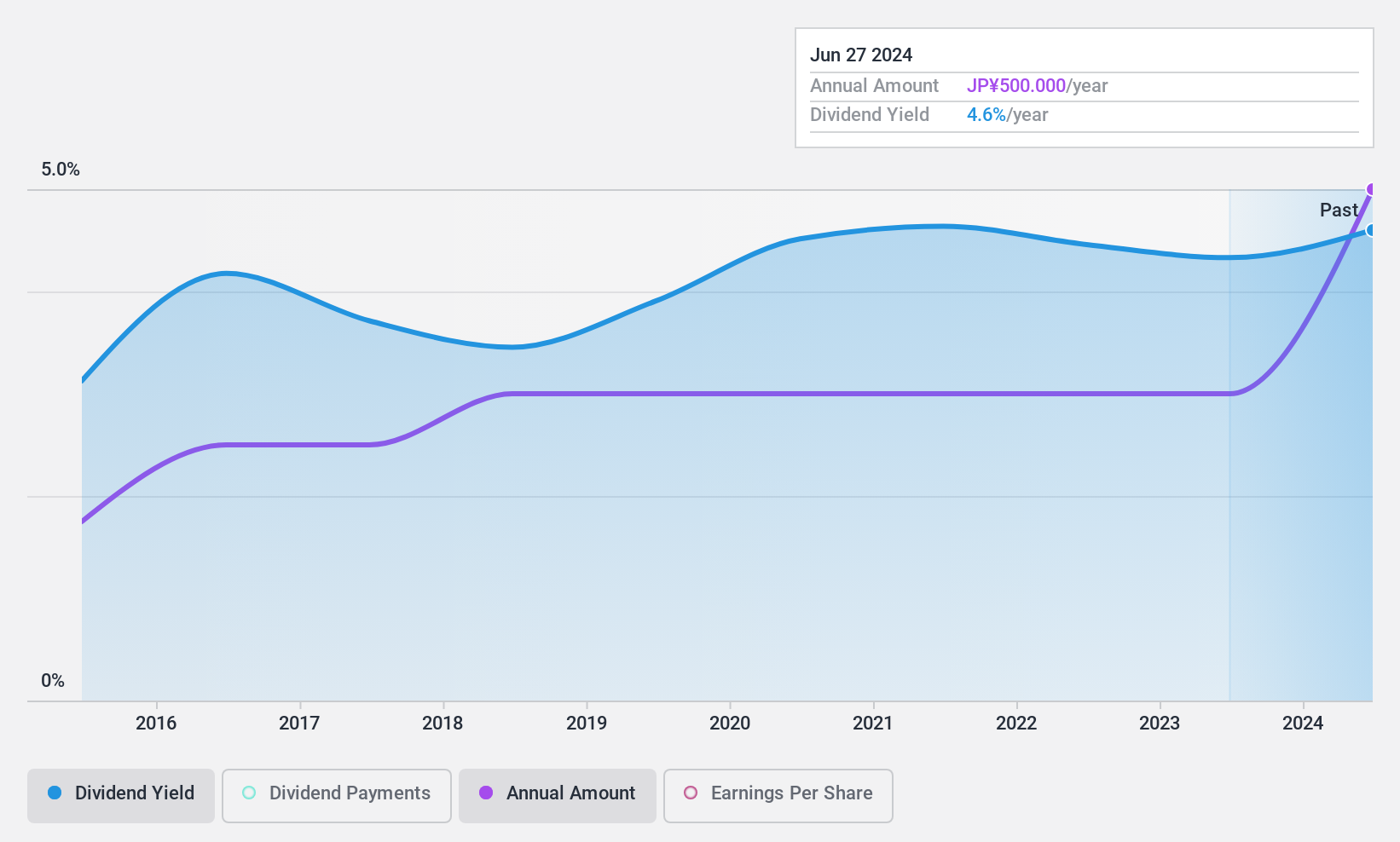The image size is (1400, 842).
Task: Enable the Dividend Payments series
Action: point(336,795)
